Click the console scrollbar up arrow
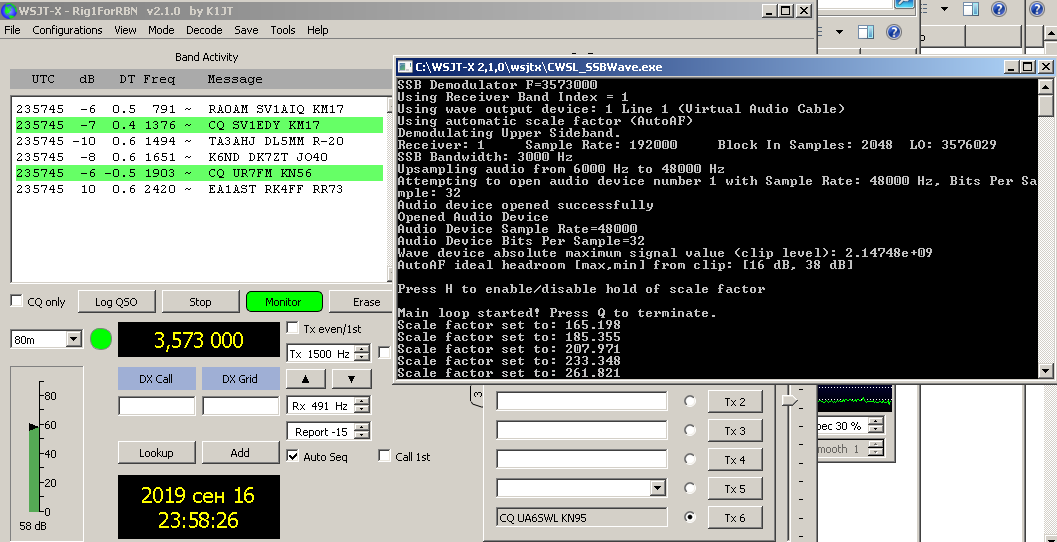The image size is (1057, 542). pyautogui.click(x=1046, y=86)
